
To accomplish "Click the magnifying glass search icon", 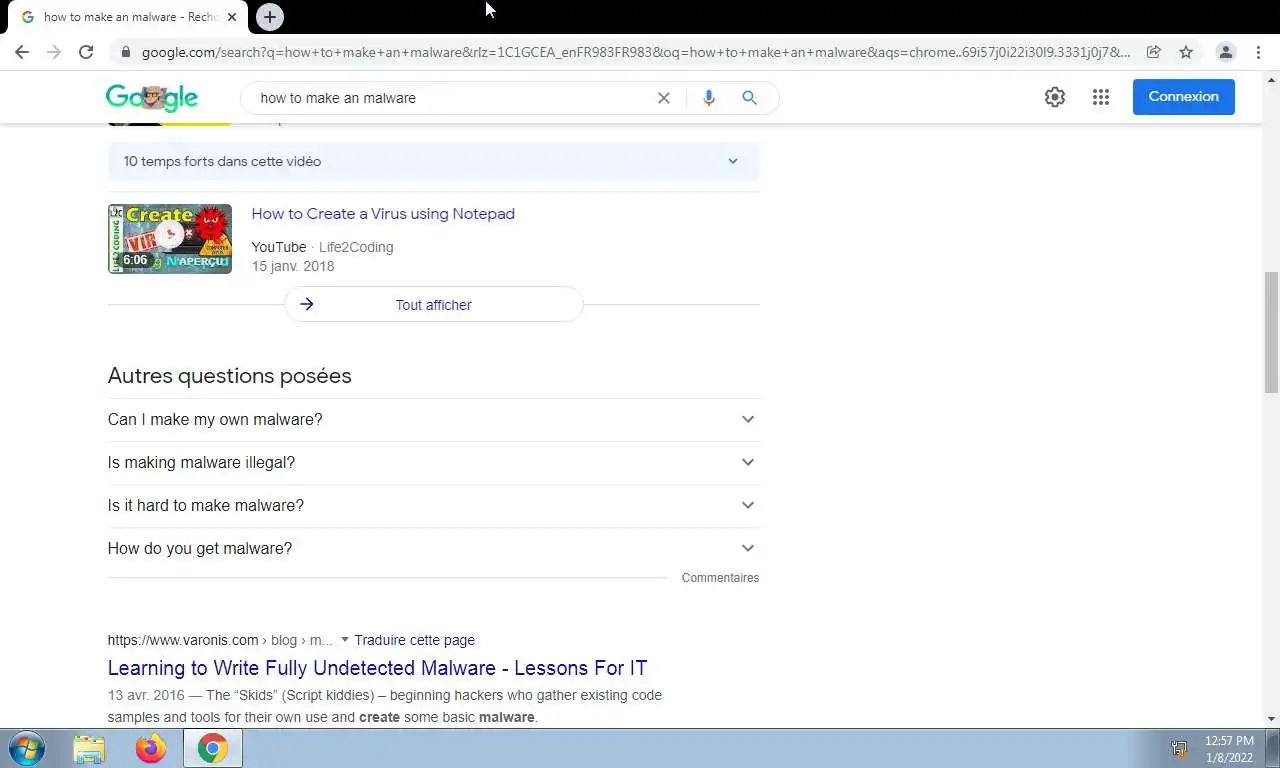I will point(749,98).
